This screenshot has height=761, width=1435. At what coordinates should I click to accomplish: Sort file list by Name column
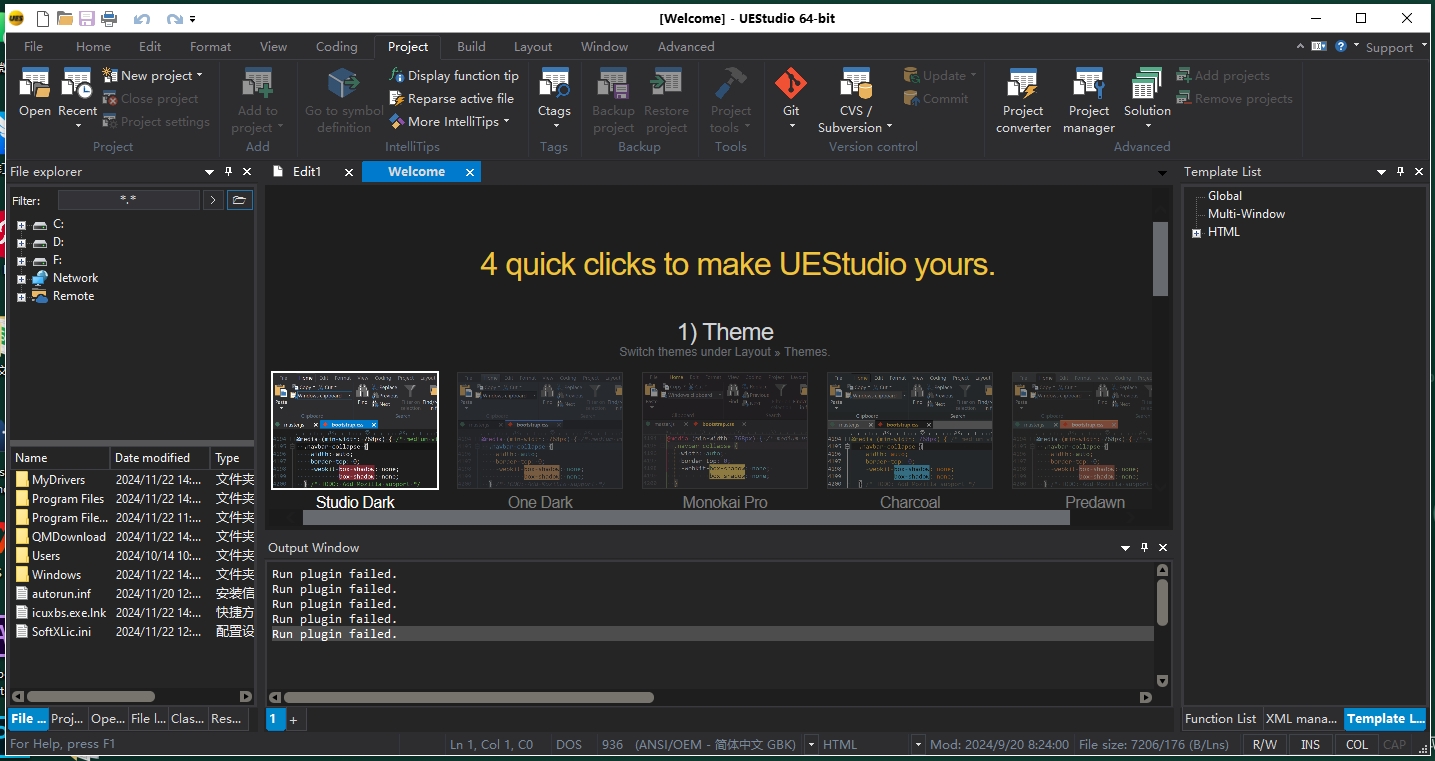[x=59, y=458]
